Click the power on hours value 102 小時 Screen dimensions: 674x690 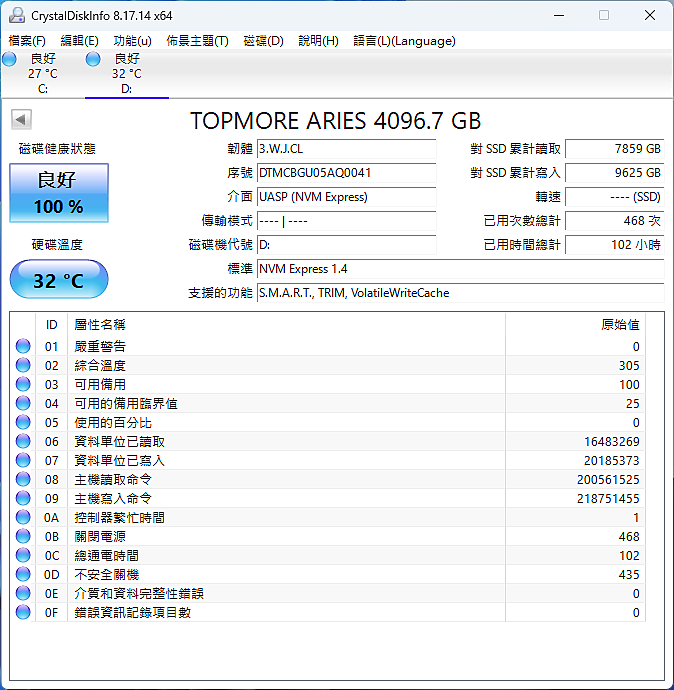tap(615, 245)
